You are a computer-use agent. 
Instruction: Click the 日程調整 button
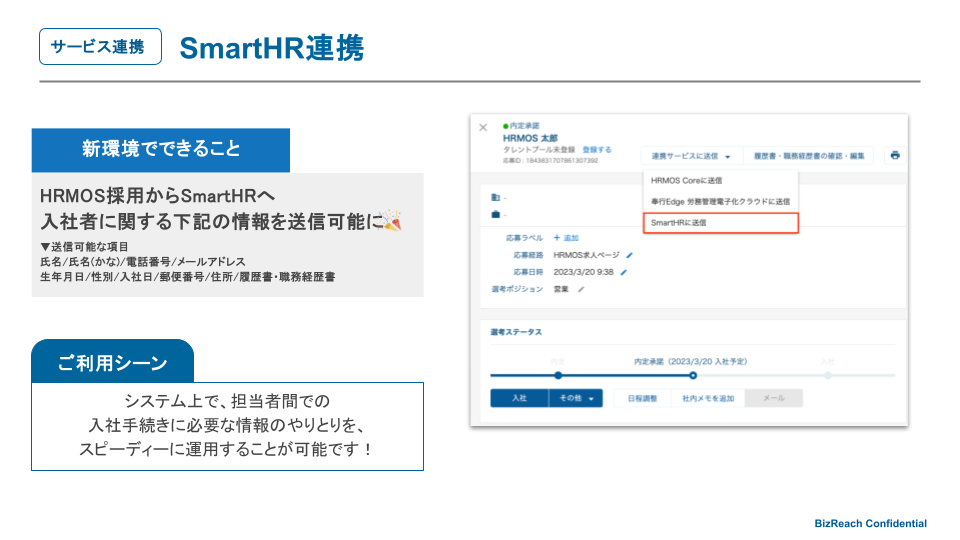[x=642, y=398]
